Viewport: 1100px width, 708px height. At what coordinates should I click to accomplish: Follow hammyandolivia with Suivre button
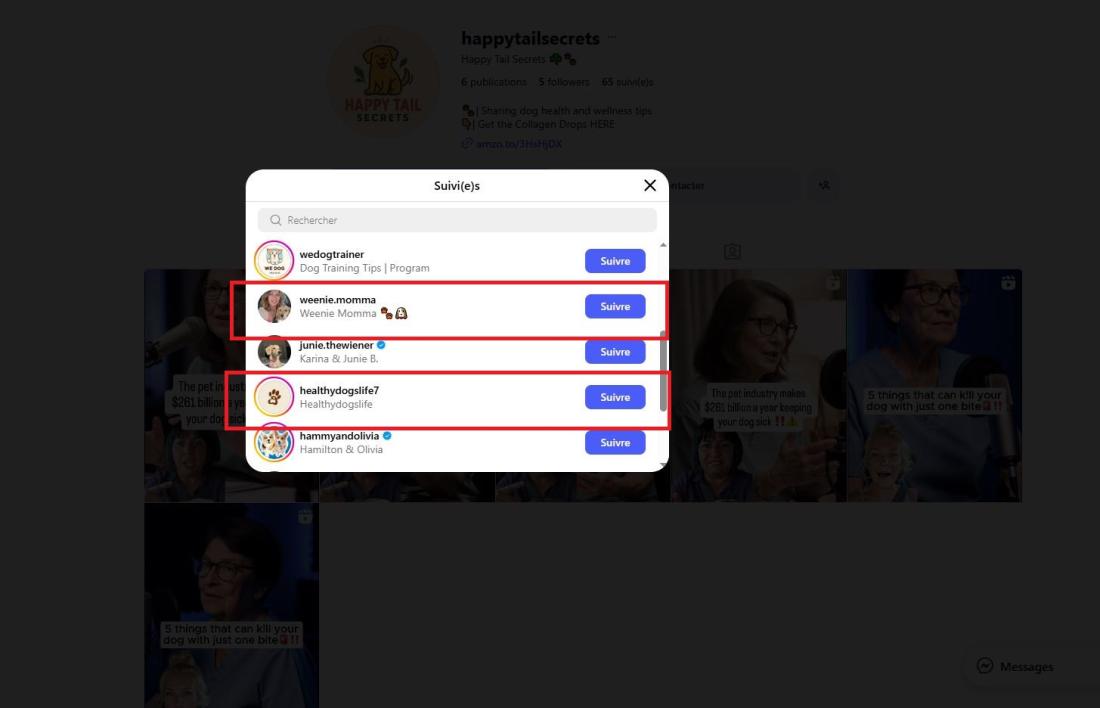pos(615,442)
